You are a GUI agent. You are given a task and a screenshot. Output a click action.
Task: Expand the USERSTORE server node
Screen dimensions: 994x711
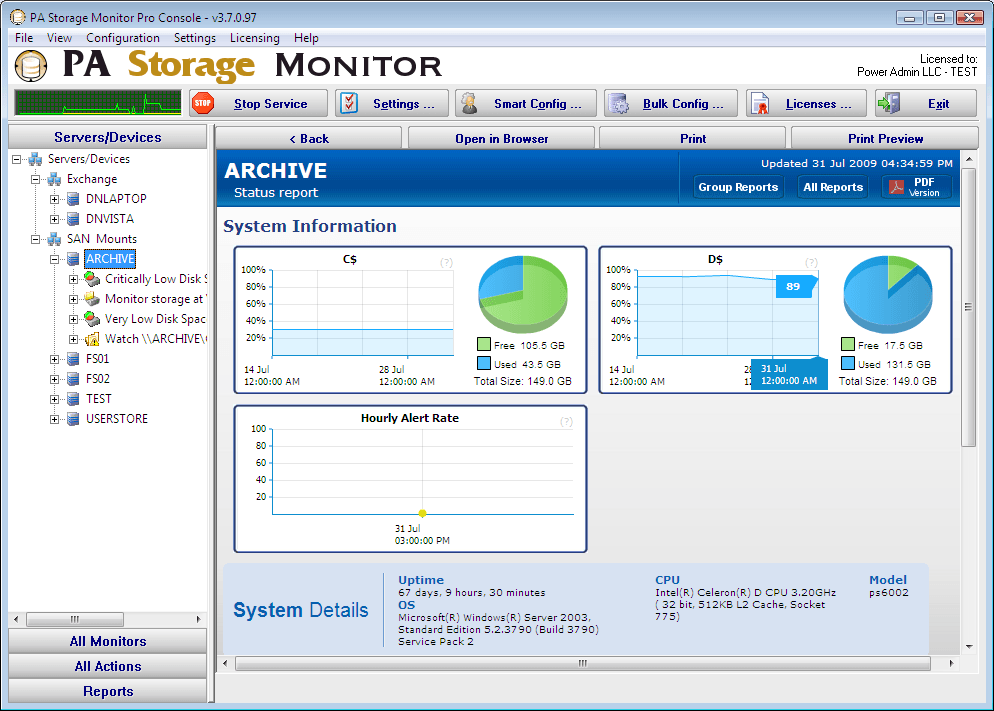tap(55, 419)
